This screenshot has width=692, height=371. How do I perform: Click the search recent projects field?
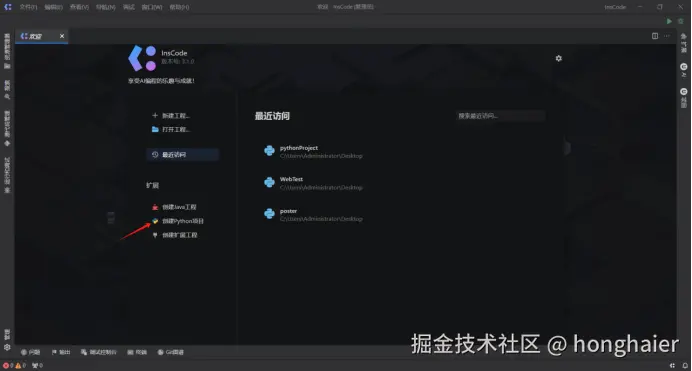(500, 116)
